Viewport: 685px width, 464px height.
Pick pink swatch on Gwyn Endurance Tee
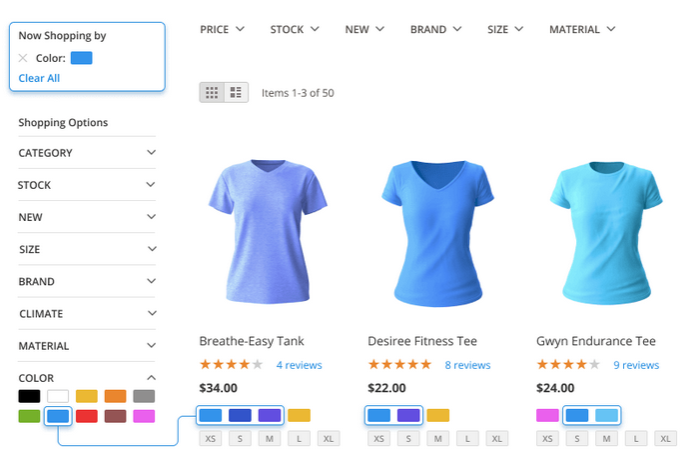tap(547, 415)
